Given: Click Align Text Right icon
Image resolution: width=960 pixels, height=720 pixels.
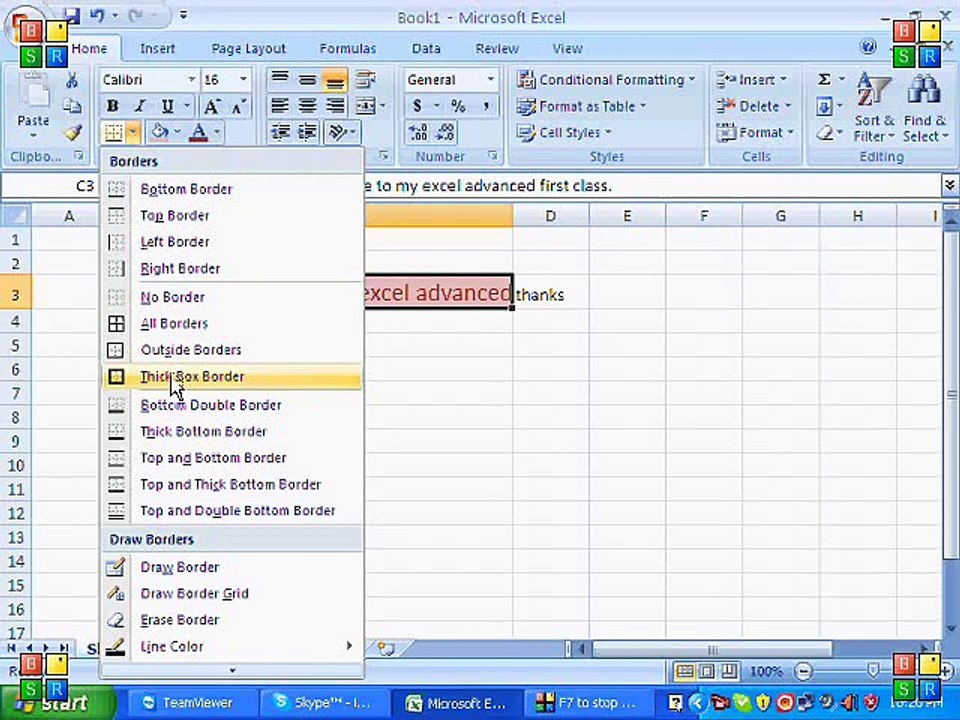Looking at the screenshot, I should point(335,106).
